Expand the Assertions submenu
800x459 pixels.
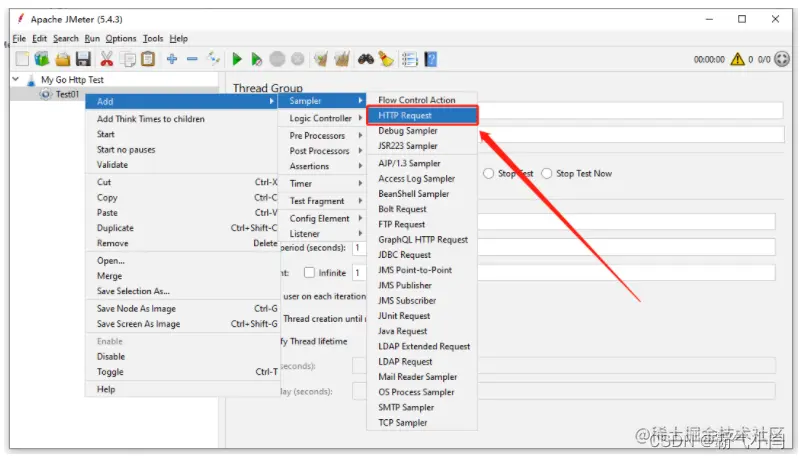(322, 166)
